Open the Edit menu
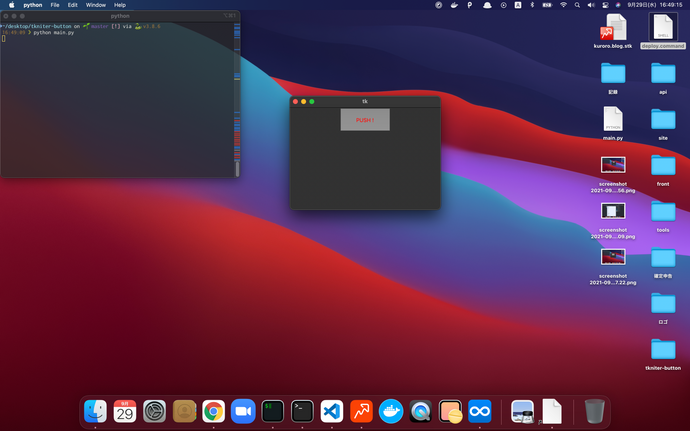690x431 pixels. click(x=73, y=5)
